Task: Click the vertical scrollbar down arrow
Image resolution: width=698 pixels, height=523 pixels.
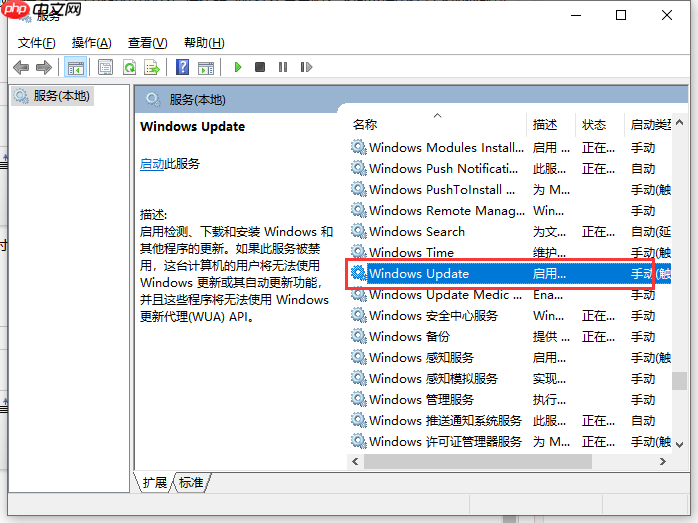Action: pos(679,444)
